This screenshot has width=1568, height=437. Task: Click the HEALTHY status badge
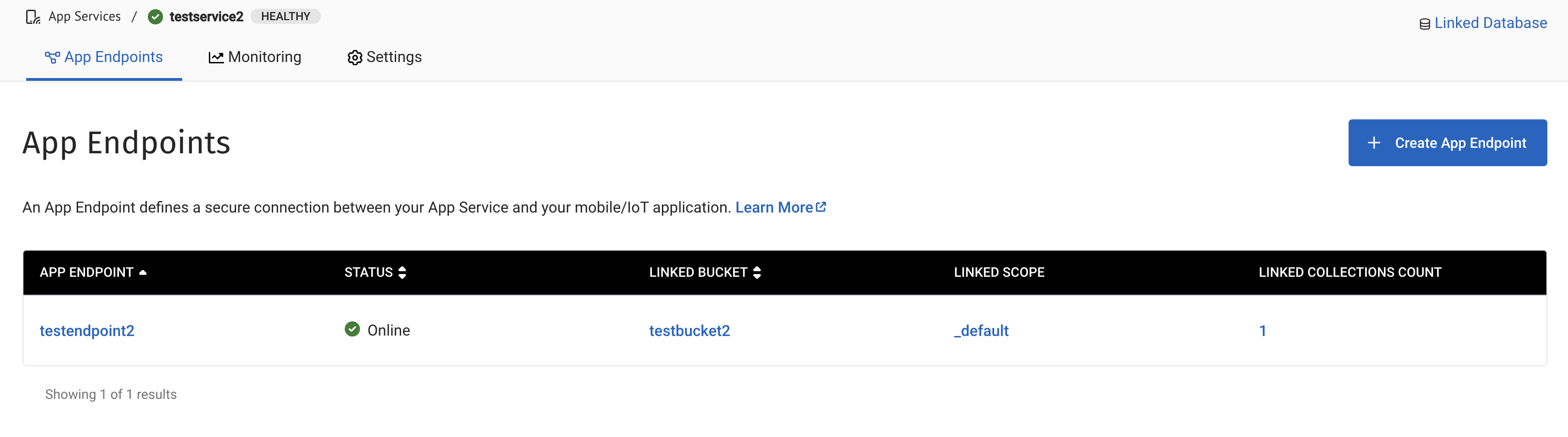tap(286, 17)
